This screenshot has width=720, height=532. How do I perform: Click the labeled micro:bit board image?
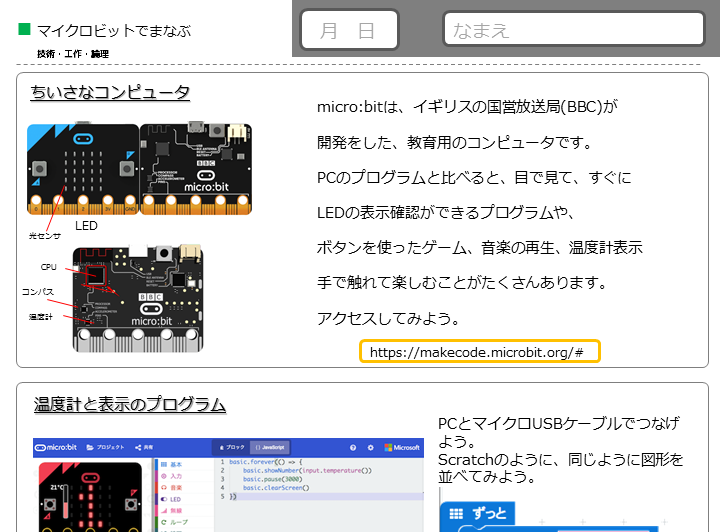138,298
